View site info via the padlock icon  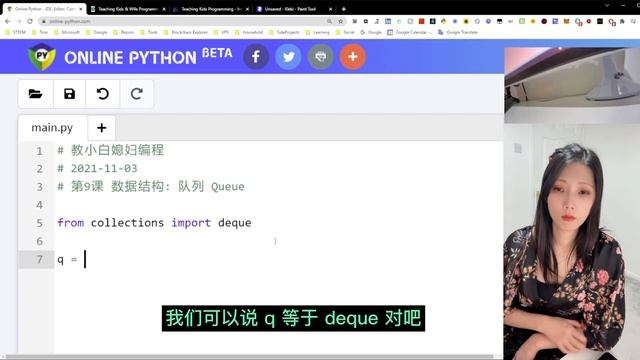(44, 21)
